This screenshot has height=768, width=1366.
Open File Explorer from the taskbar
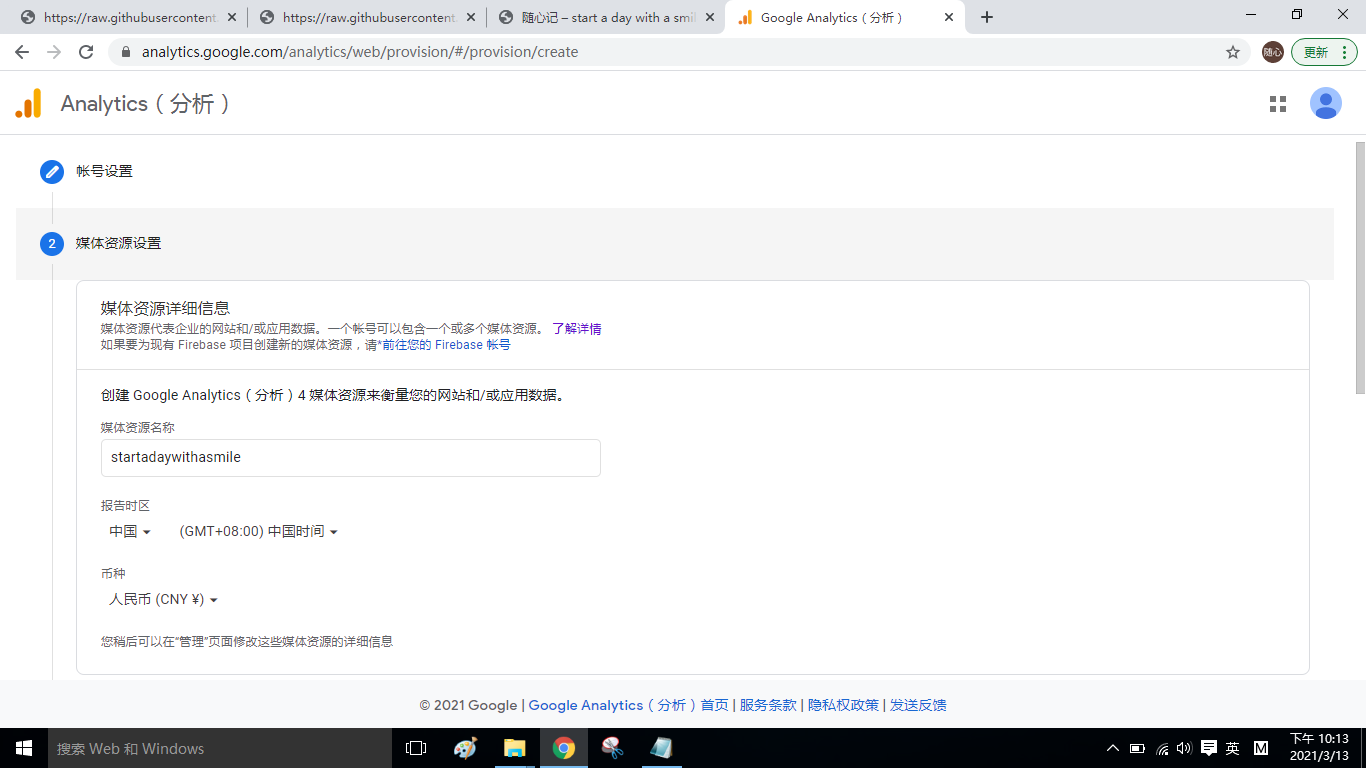(x=514, y=748)
